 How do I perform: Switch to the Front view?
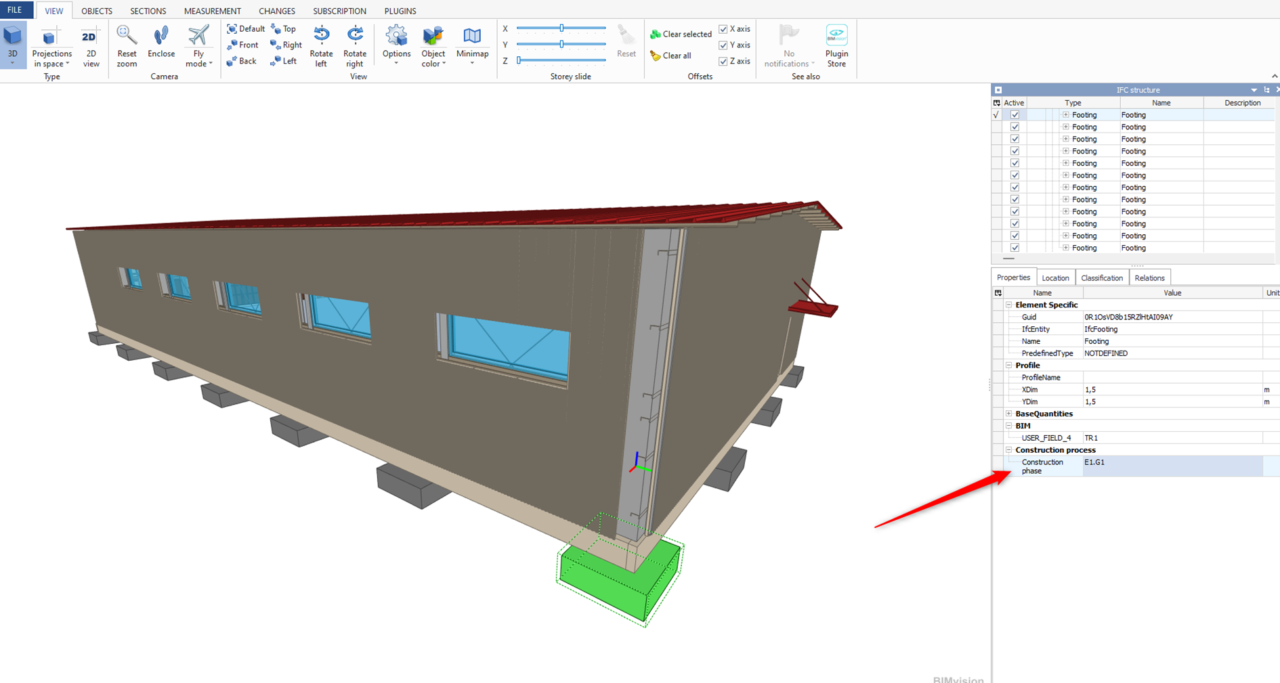point(242,45)
